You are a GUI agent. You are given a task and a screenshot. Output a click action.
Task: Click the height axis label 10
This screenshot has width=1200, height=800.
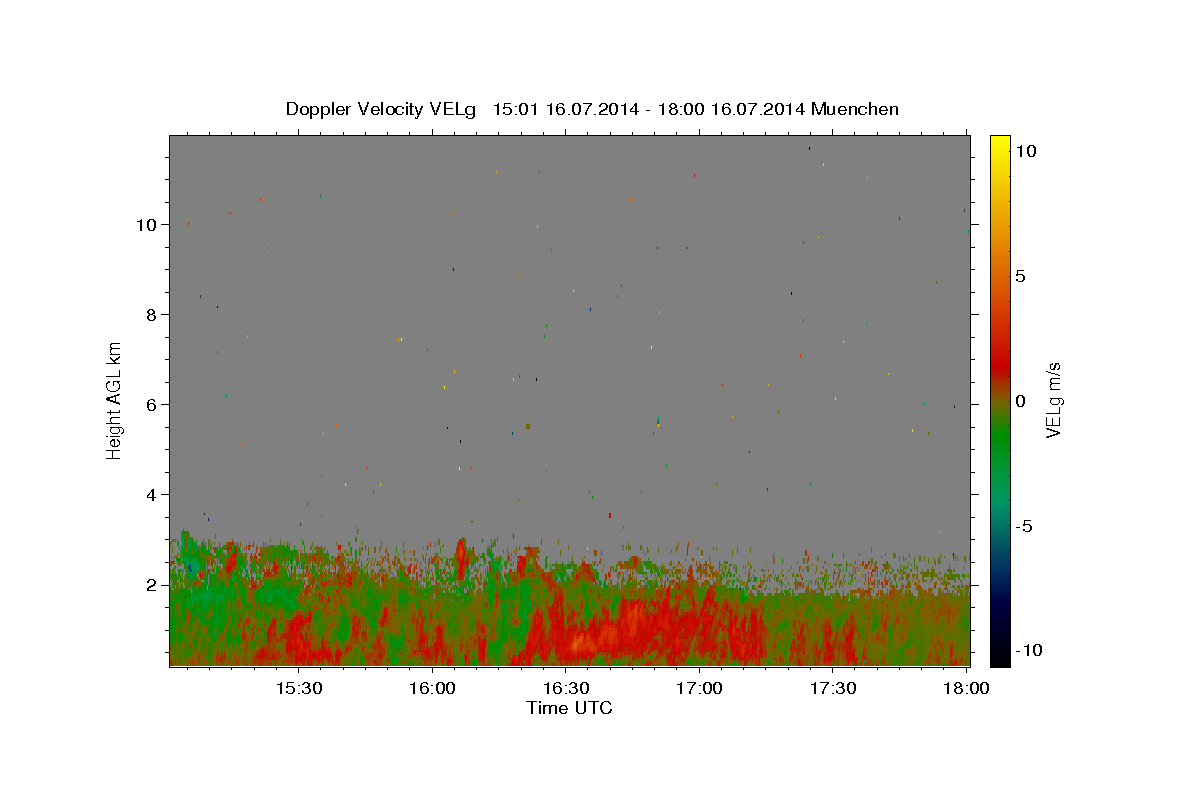pos(147,225)
